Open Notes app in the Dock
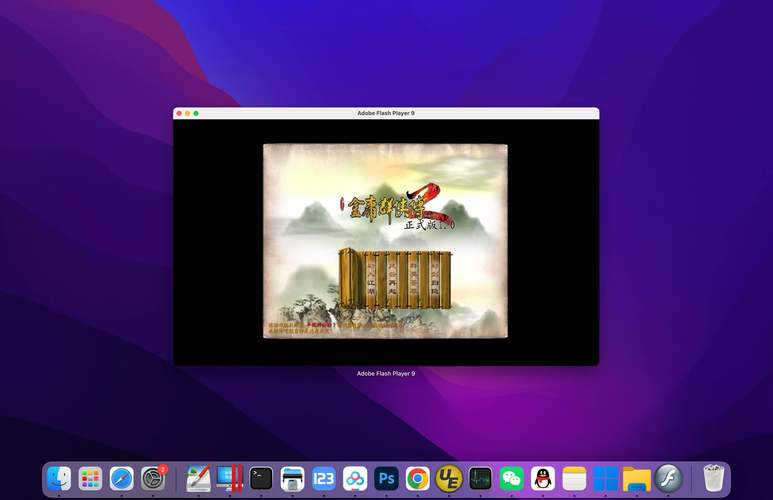Image resolution: width=773 pixels, height=500 pixels. coord(574,478)
